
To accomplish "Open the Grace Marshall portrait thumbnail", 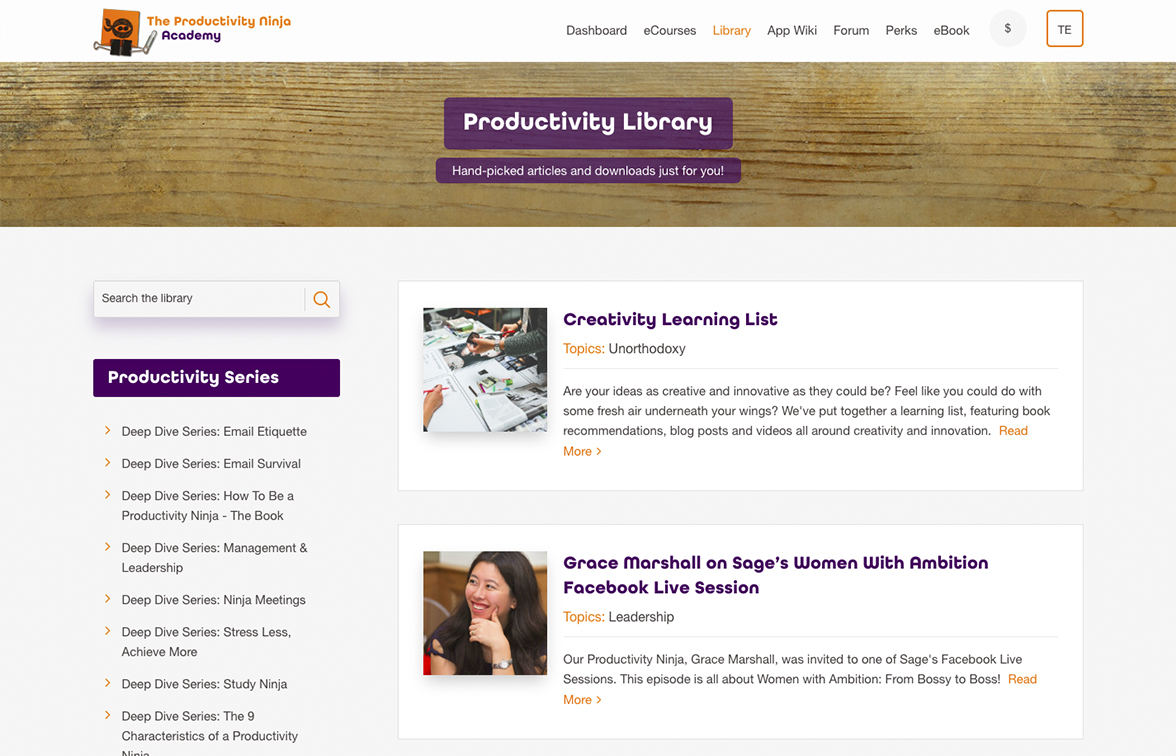I will tap(485, 613).
